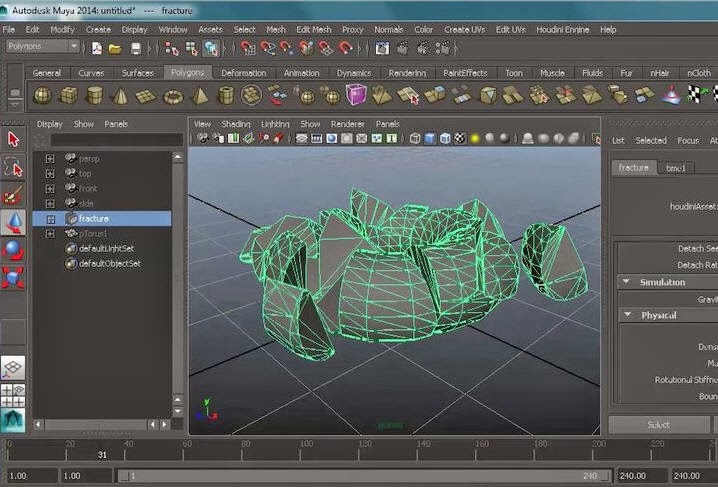Viewport: 718px width, 487px height.
Task: Open the Edit Mesh menu
Action: (313, 30)
